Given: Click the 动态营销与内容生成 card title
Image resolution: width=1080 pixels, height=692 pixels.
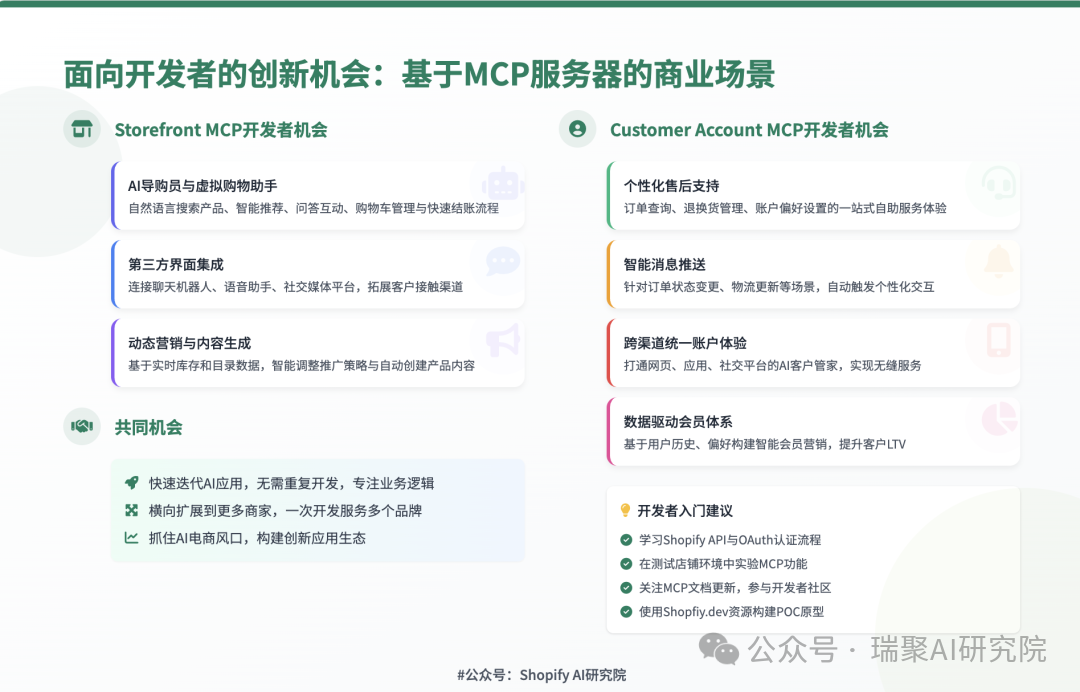Looking at the screenshot, I should click(189, 343).
